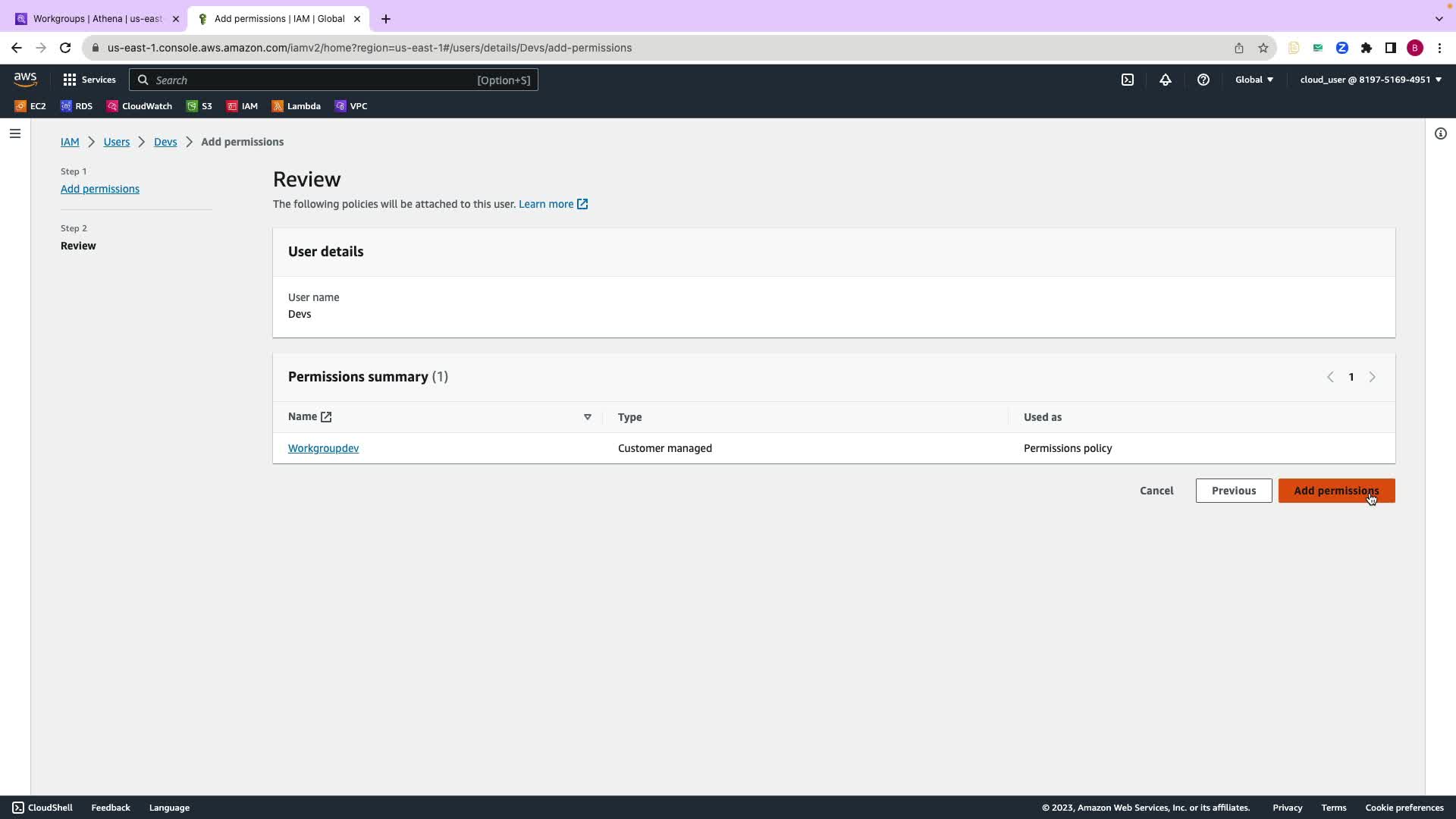1456x819 pixels.
Task: Click the AWS logo home icon
Action: click(25, 80)
